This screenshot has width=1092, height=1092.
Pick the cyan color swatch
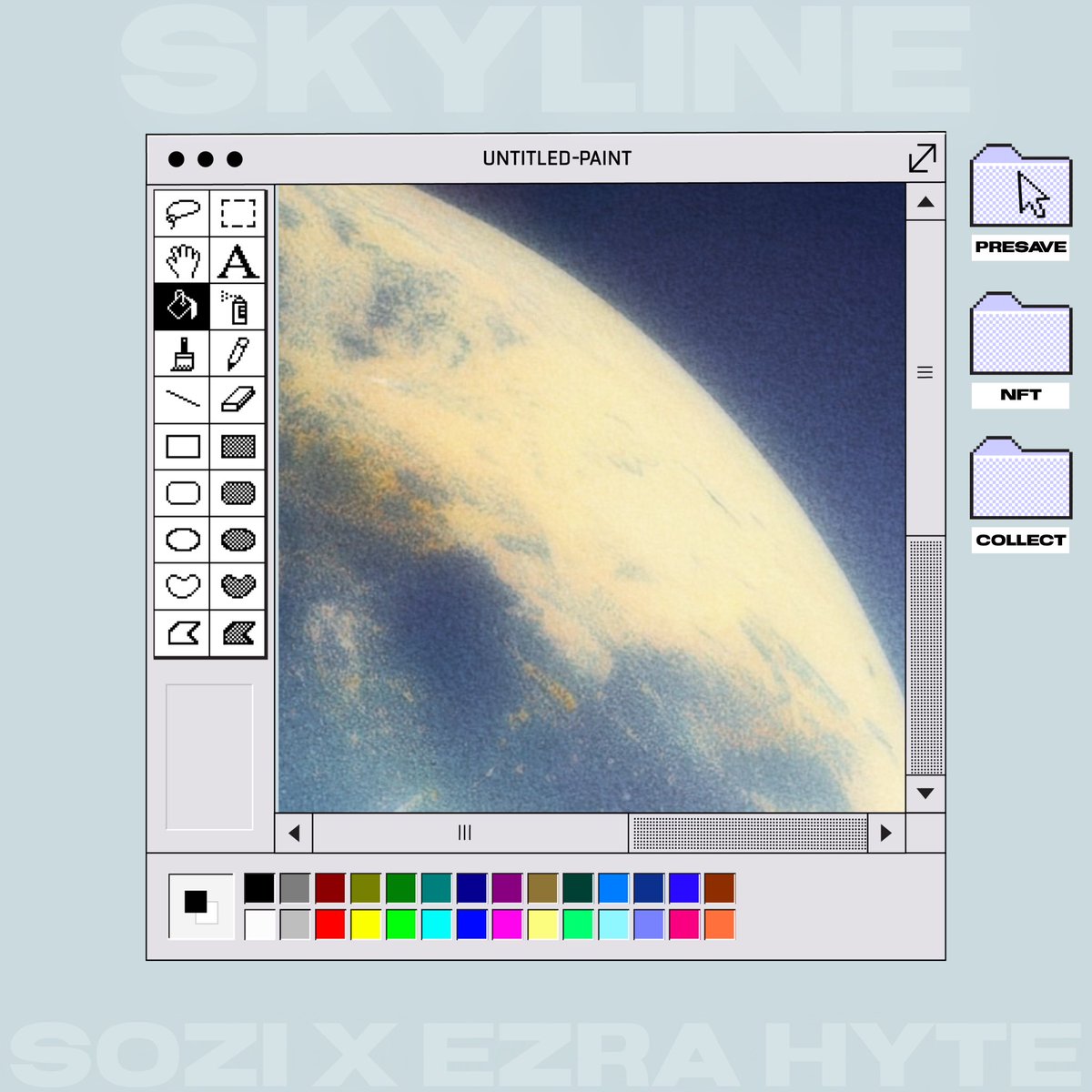pyautogui.click(x=436, y=925)
